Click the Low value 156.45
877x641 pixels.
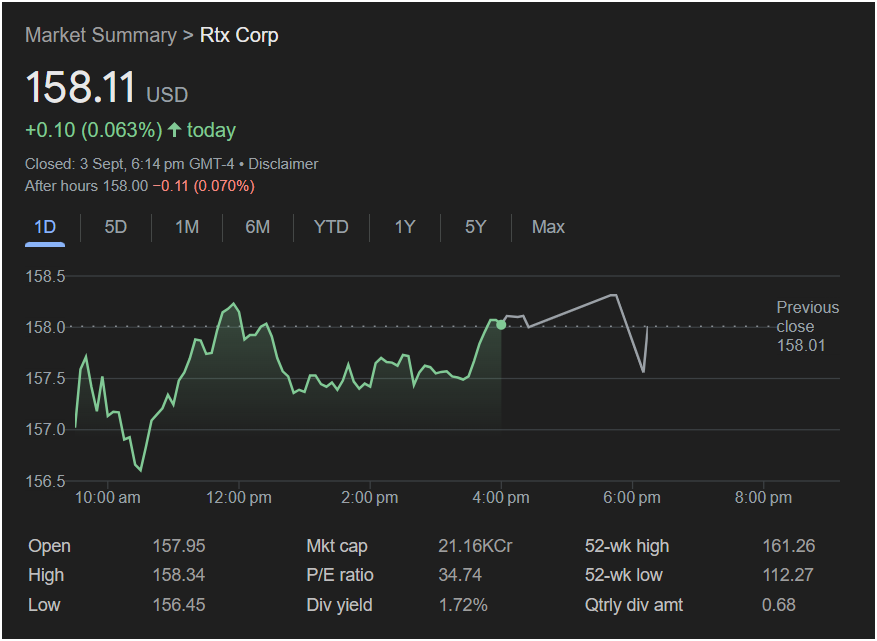pos(179,605)
